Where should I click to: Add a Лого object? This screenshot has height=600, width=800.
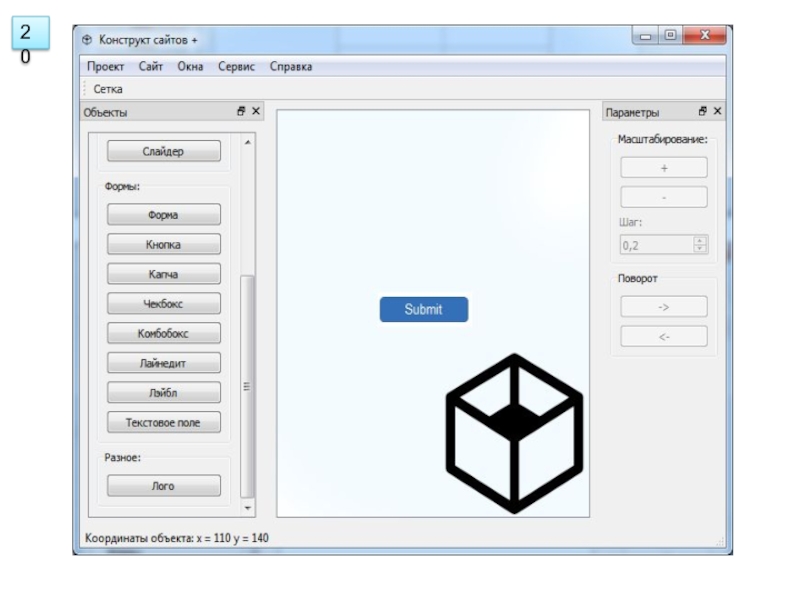click(164, 486)
